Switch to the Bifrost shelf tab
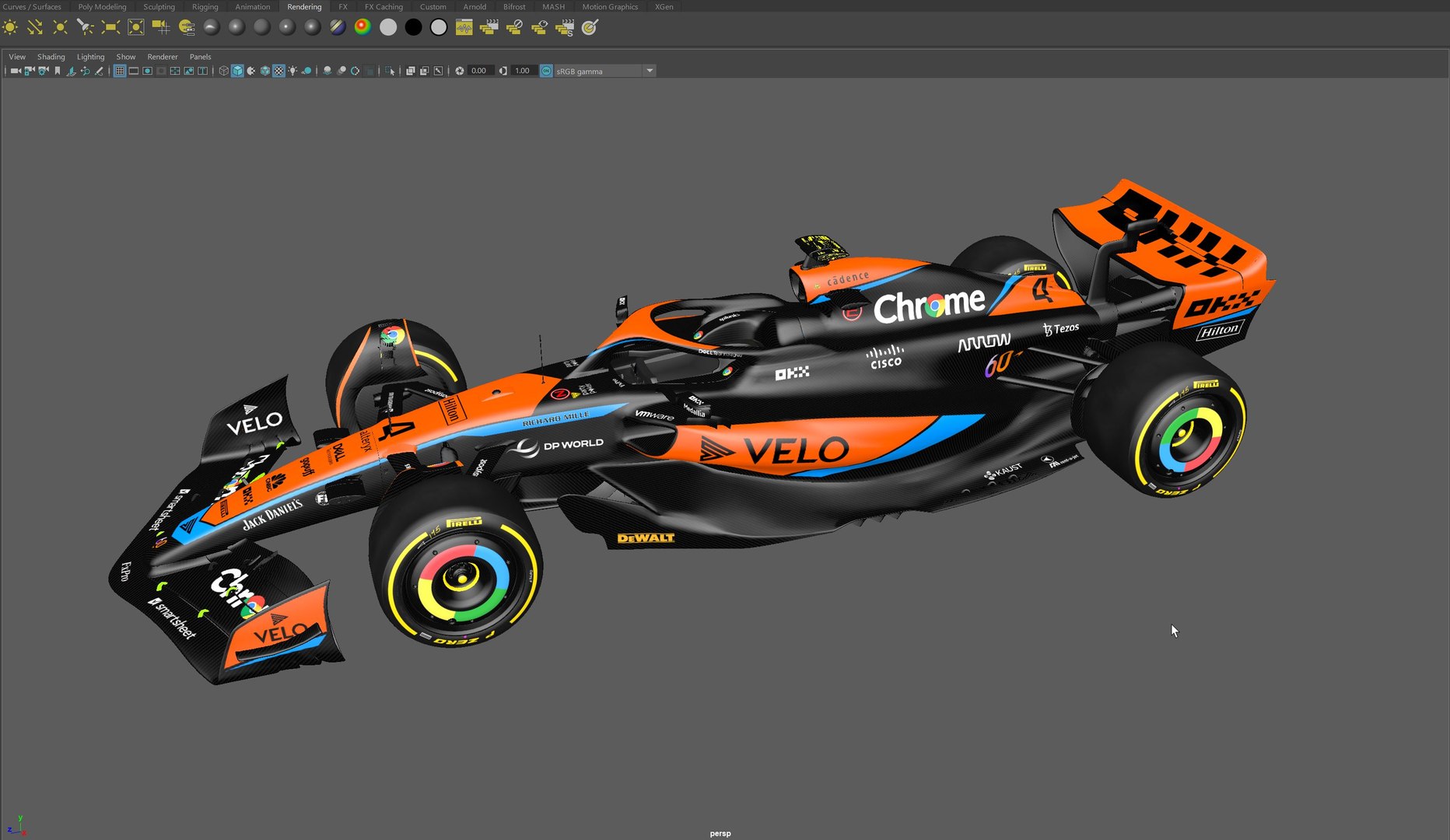 click(x=514, y=6)
